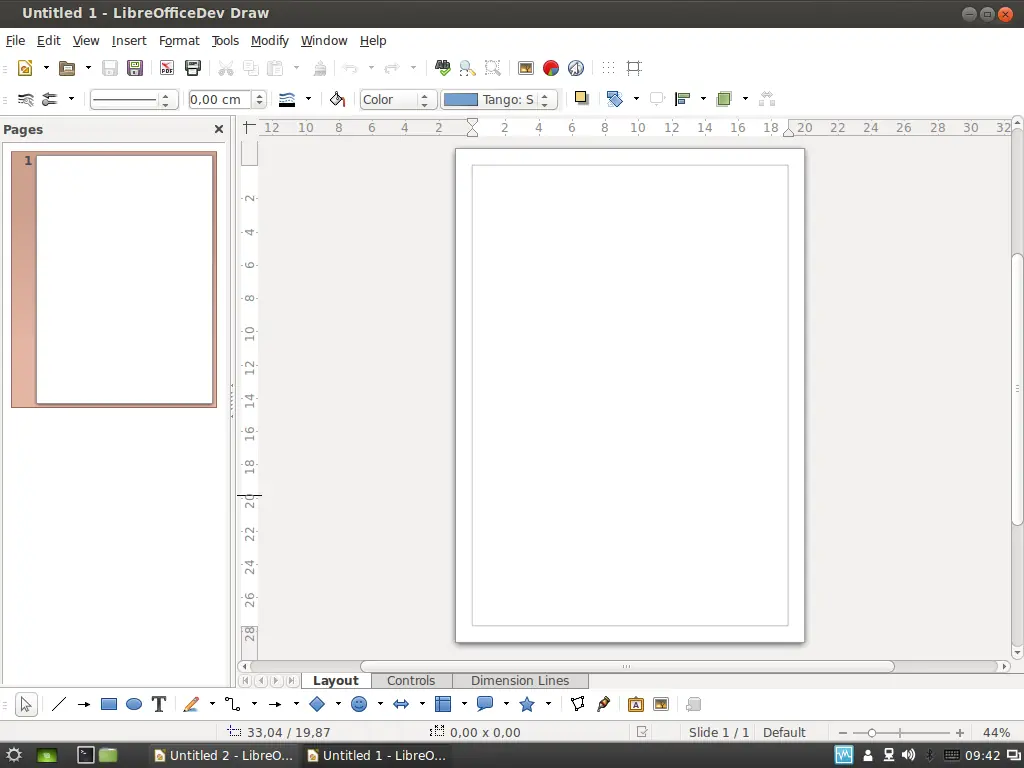Insert a Chart
The width and height of the screenshot is (1024, 768).
pyautogui.click(x=551, y=68)
